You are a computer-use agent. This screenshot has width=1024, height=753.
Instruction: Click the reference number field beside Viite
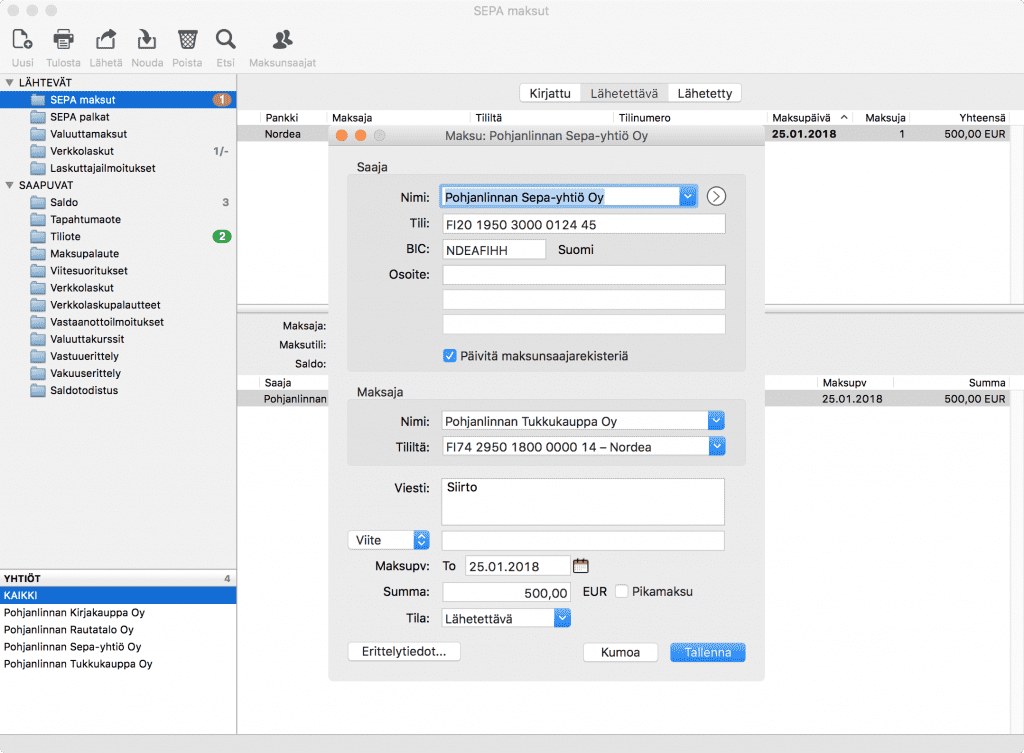pyautogui.click(x=583, y=541)
